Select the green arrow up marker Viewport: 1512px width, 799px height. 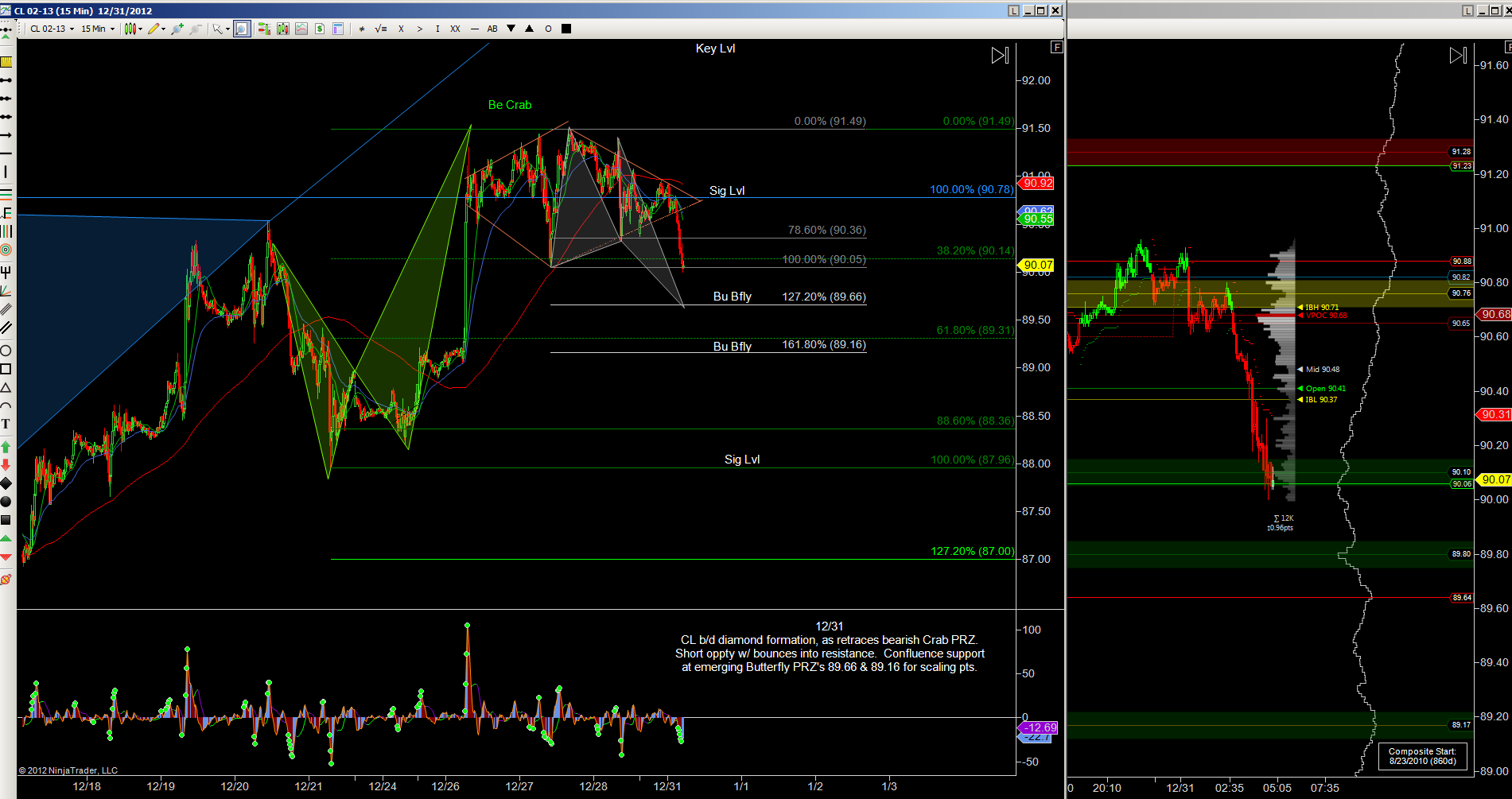(6, 447)
